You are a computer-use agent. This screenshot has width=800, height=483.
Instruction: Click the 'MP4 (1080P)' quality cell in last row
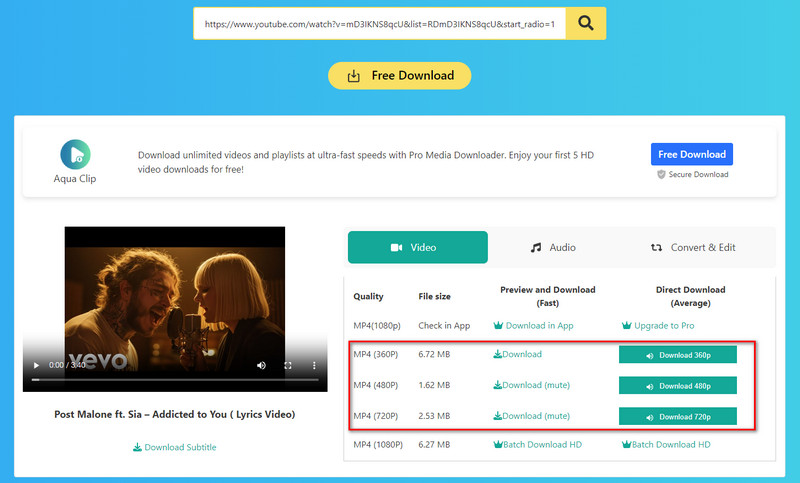[x=378, y=445]
